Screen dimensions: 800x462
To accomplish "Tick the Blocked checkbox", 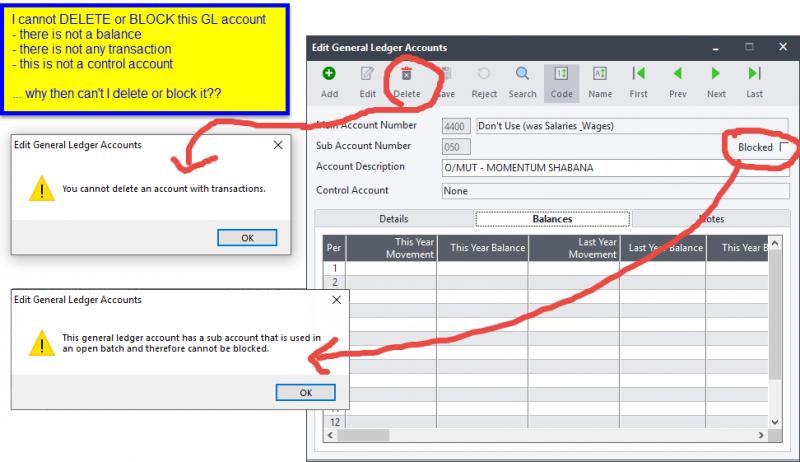I will pyautogui.click(x=783, y=147).
